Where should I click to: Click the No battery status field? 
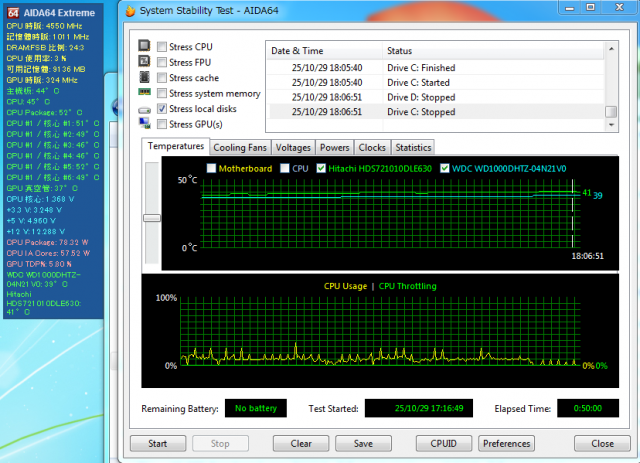click(256, 408)
